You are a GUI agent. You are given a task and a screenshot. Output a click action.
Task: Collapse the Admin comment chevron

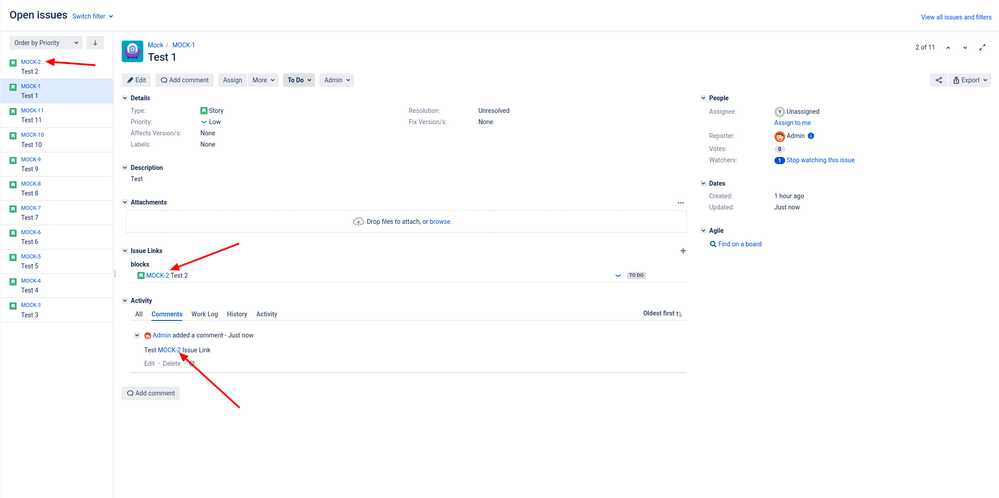coord(137,335)
